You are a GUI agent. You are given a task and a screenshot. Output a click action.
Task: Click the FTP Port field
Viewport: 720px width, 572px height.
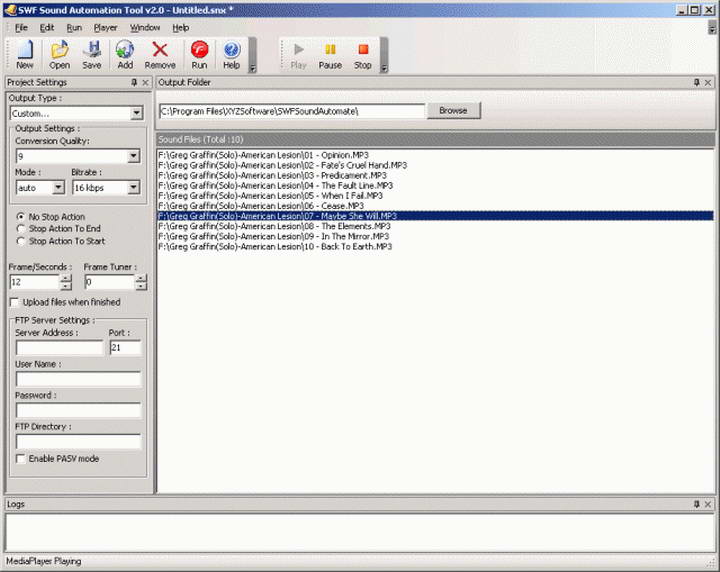(x=125, y=348)
